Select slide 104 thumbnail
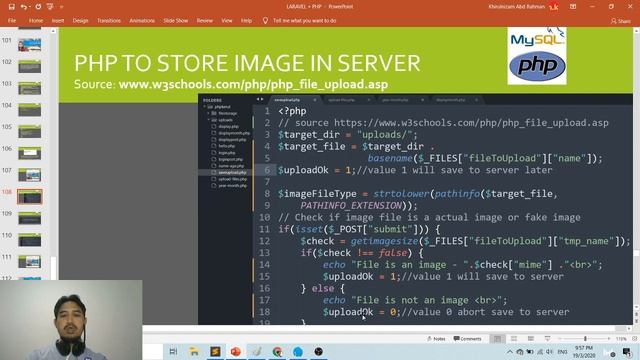The image size is (640, 360). point(29,110)
